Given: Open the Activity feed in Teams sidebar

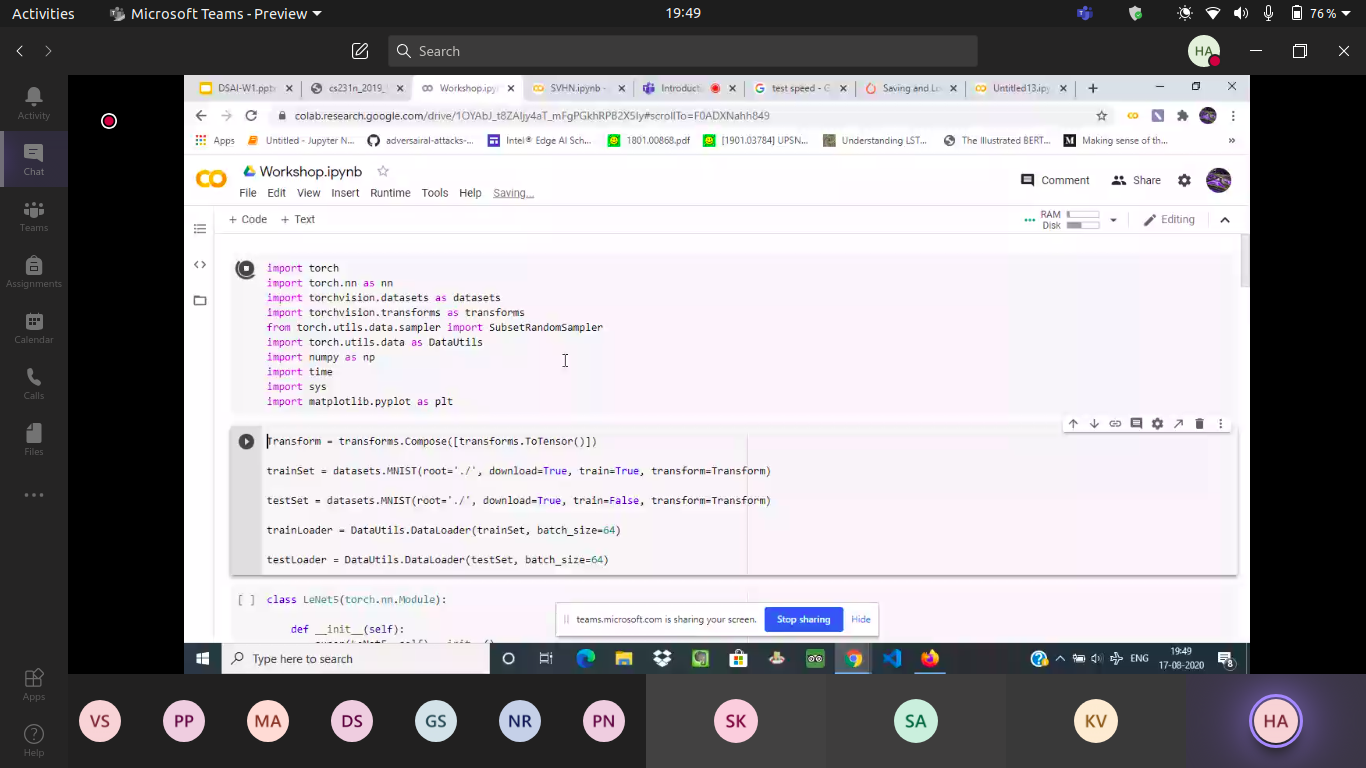Looking at the screenshot, I should tap(33, 102).
